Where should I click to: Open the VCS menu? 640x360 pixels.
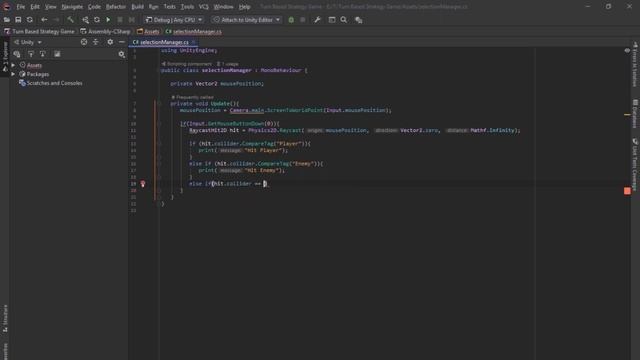204,7
